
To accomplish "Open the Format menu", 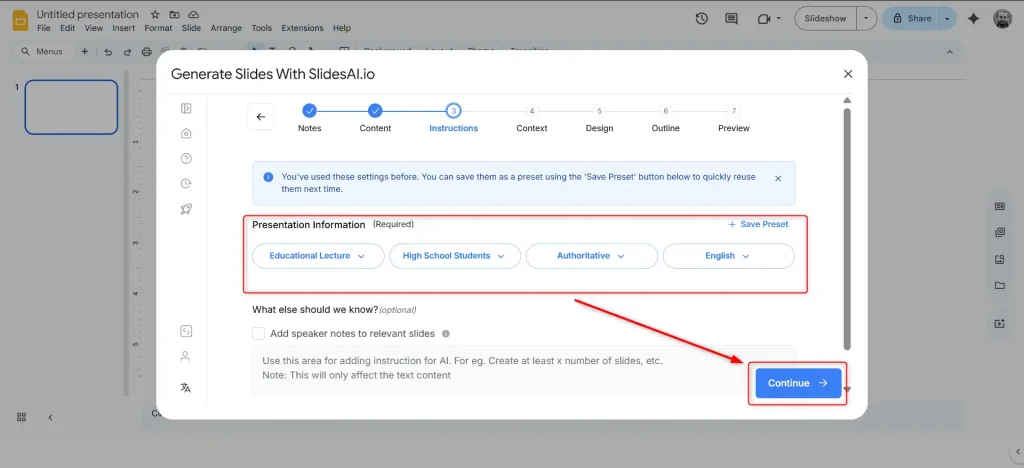I will (x=158, y=28).
